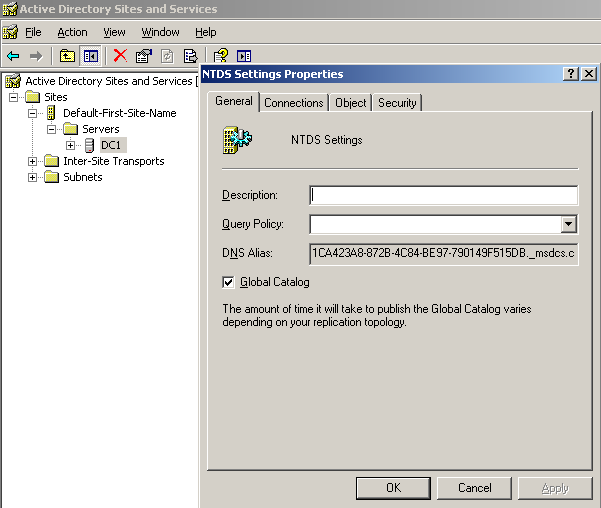601x508 pixels.
Task: Uncheck the Global Catalog checkbox
Action: (228, 283)
